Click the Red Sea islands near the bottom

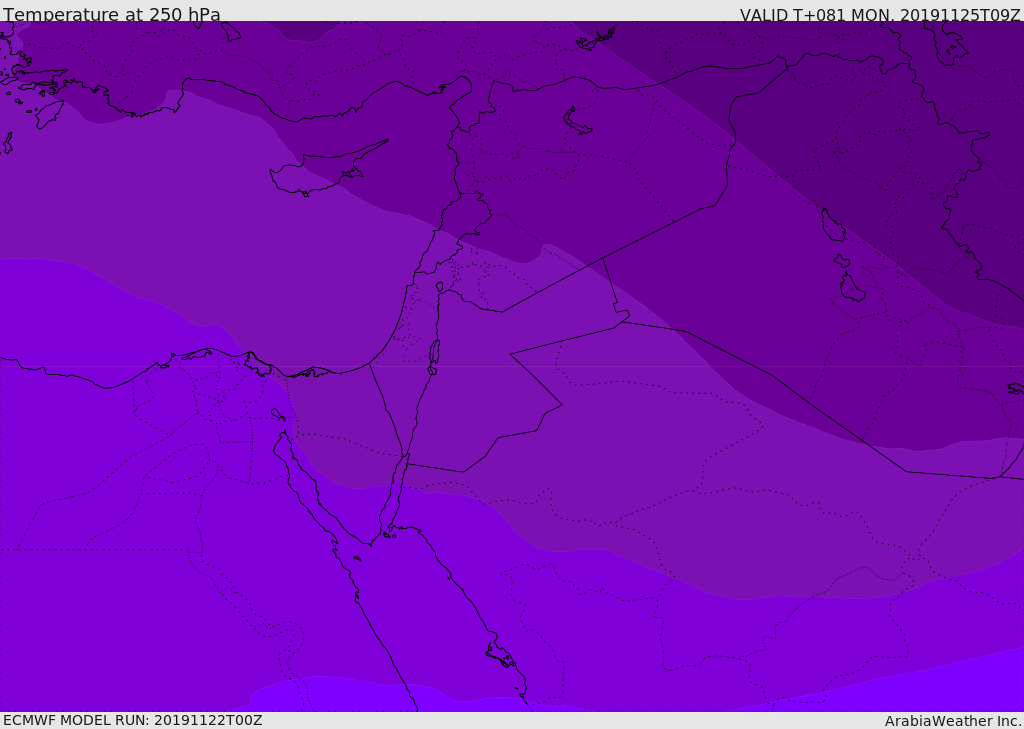pyautogui.click(x=502, y=656)
